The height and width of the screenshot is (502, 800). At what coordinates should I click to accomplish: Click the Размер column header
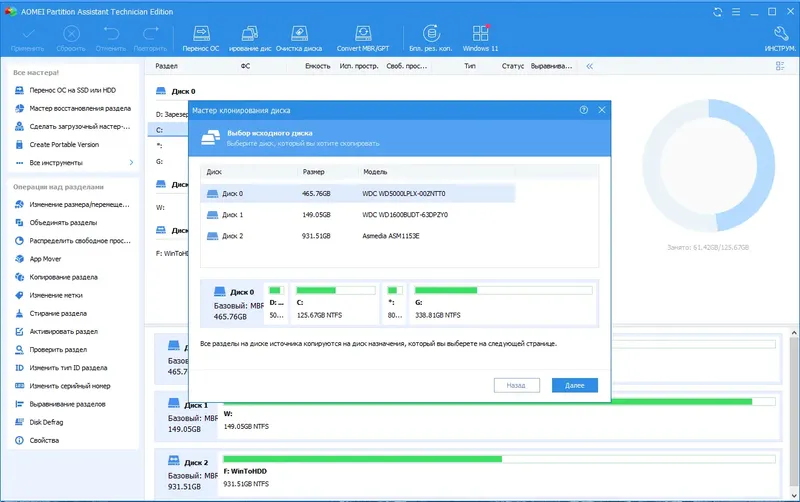coord(313,172)
